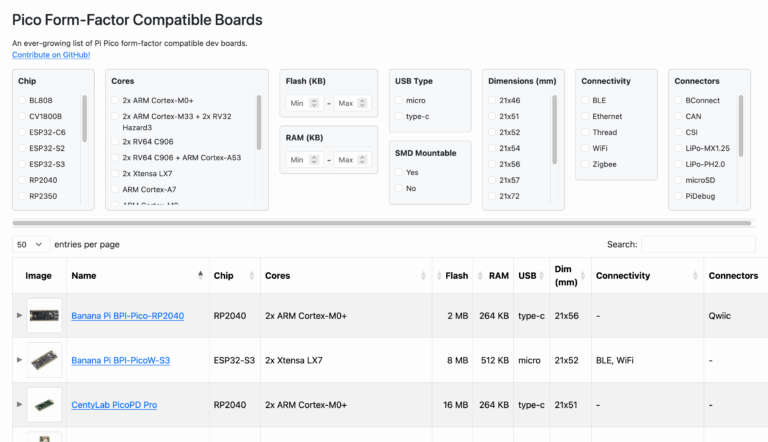Open CentyLab PicoPD Pro link
The image size is (768, 442).
[x=114, y=405]
